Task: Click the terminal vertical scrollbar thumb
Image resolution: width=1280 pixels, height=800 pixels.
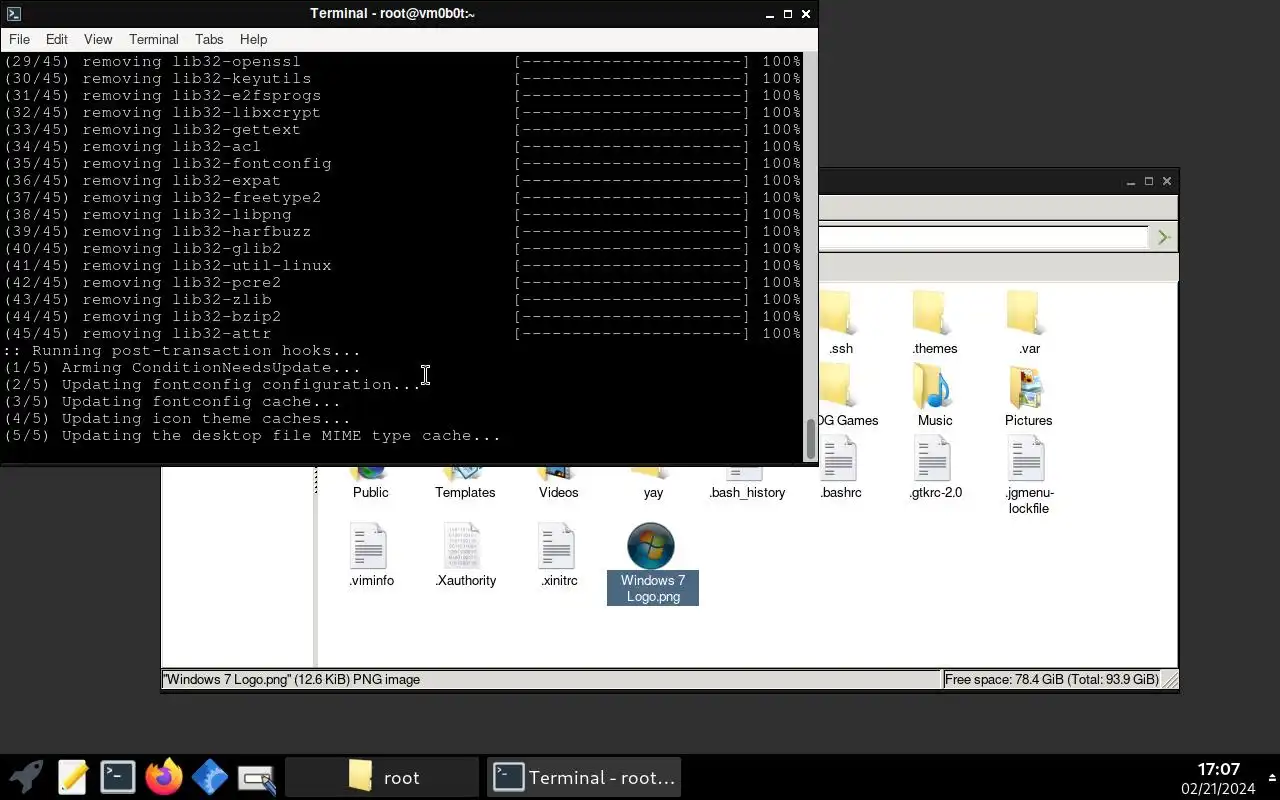Action: pyautogui.click(x=811, y=438)
